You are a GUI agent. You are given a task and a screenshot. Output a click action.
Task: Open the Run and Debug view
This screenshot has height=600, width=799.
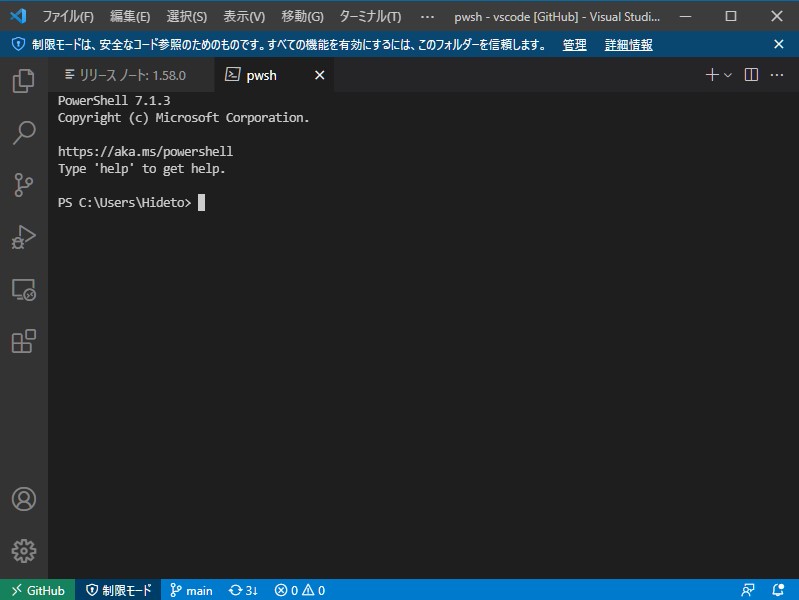(23, 237)
